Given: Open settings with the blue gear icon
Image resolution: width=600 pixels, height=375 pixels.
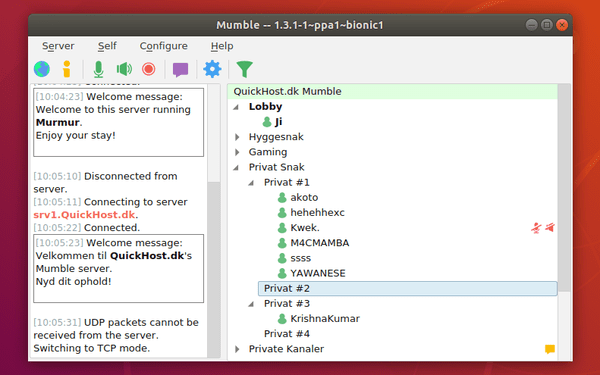Looking at the screenshot, I should [x=212, y=69].
